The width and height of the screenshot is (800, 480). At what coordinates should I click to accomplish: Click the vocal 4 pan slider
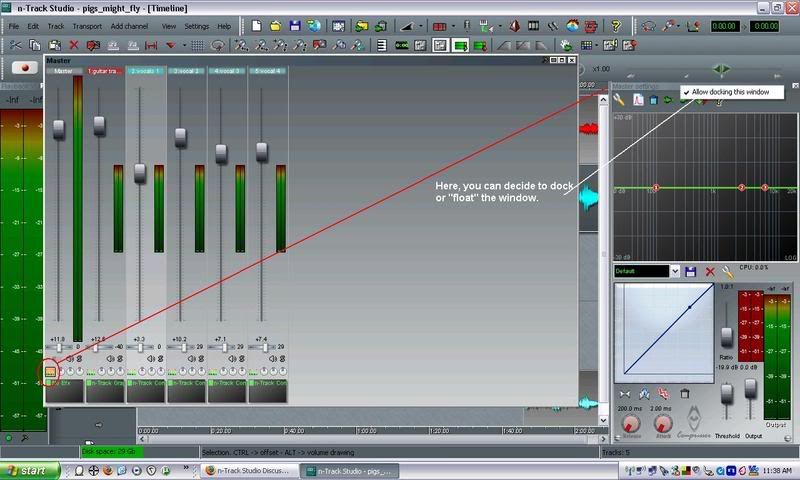click(263, 347)
